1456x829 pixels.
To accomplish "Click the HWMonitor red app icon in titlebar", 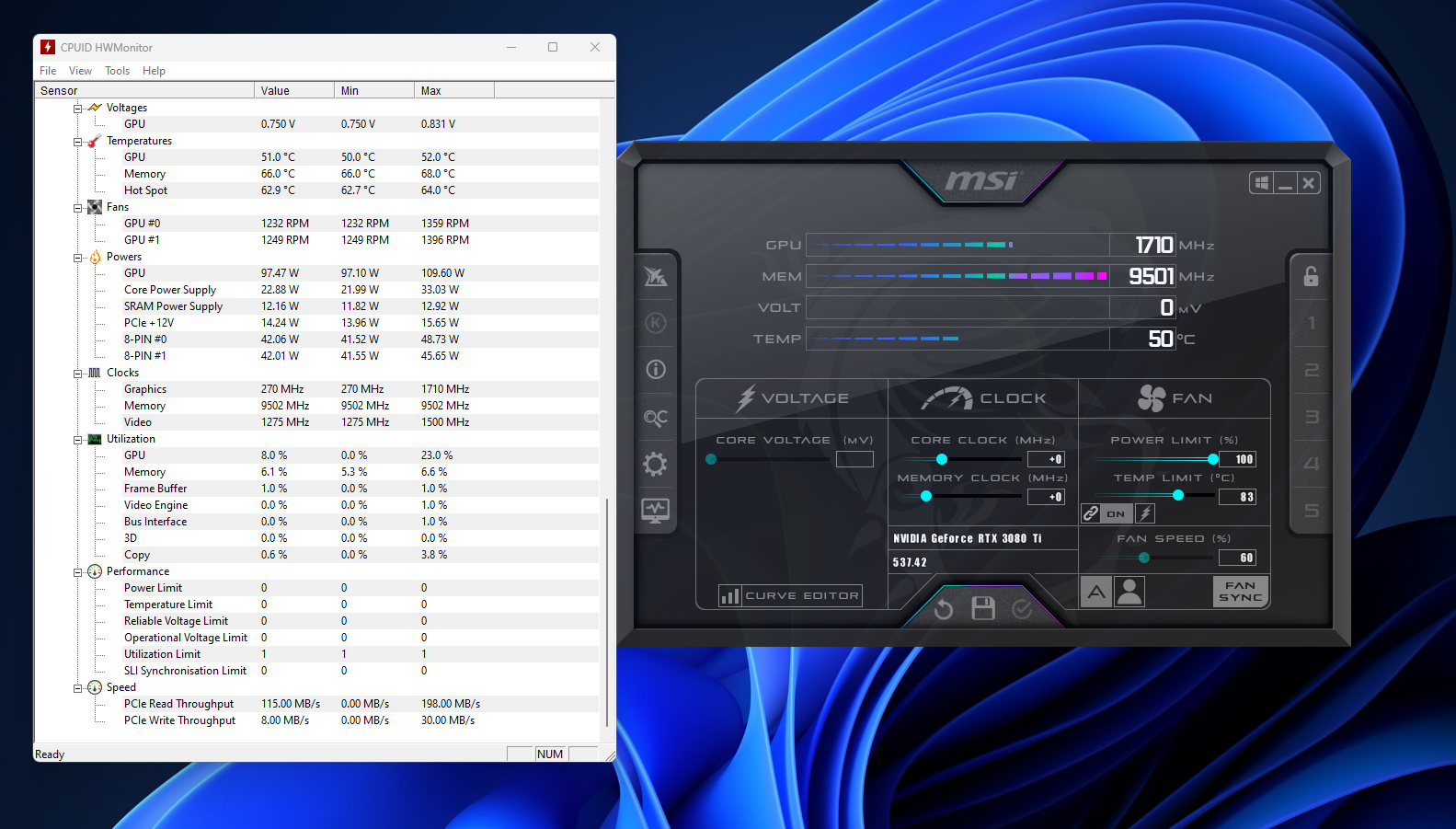I will [48, 47].
